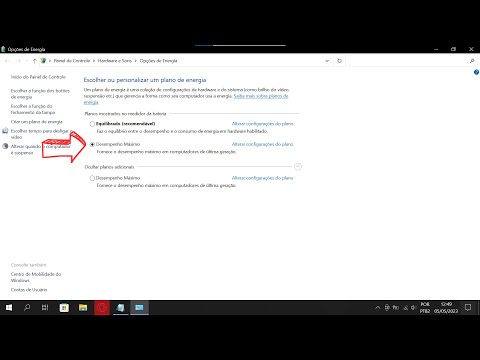Select Desempenho Máximo under Ocultar planos adicionais
Image resolution: width=480 pixels, height=360 pixels.
click(92, 178)
